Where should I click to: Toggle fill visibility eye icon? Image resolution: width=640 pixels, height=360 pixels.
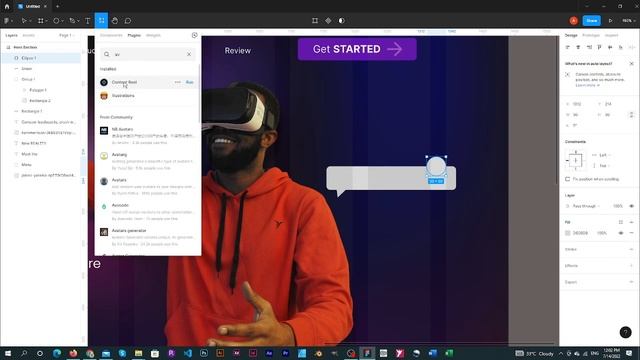(621, 233)
